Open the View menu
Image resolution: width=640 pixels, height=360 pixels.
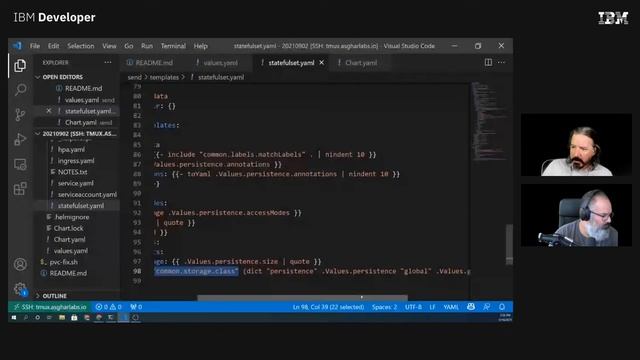click(109, 46)
